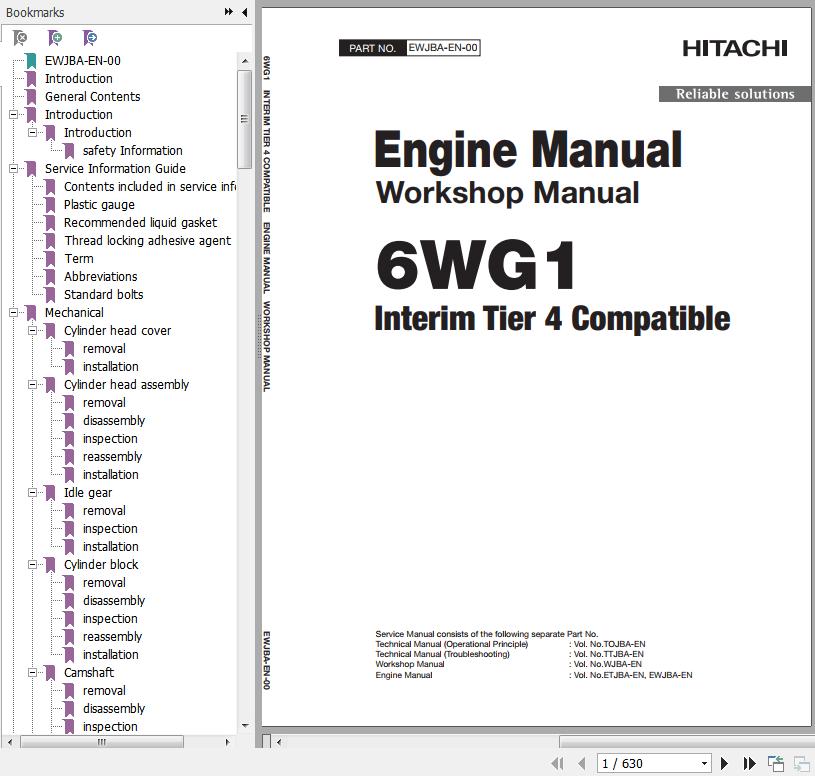Click the bookmark icon beside Standard bolts

point(50,295)
